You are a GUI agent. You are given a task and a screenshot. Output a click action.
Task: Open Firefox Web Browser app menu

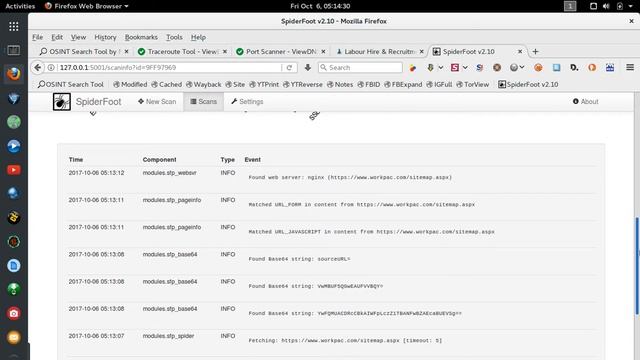(87, 6)
